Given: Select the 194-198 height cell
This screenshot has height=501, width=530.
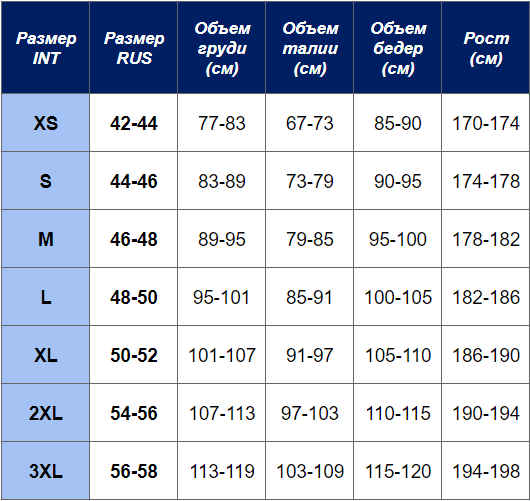Looking at the screenshot, I should click(485, 471).
